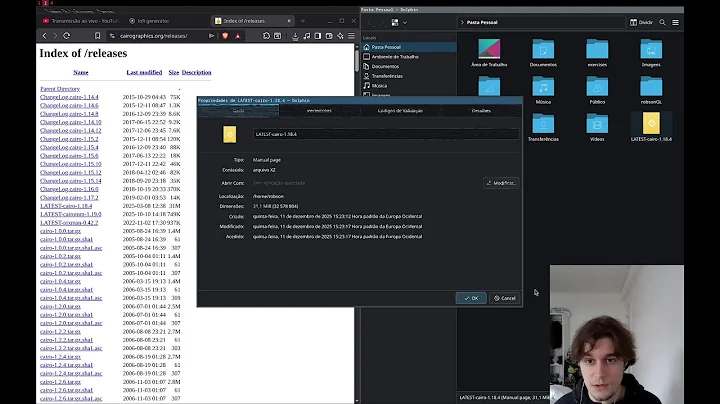Select Música in Dolphin sidebar
The image size is (720, 404).
click(409, 85)
